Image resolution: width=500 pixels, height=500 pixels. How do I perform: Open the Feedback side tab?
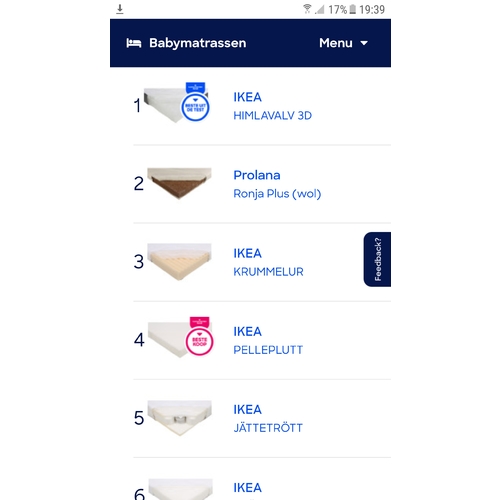(377, 259)
